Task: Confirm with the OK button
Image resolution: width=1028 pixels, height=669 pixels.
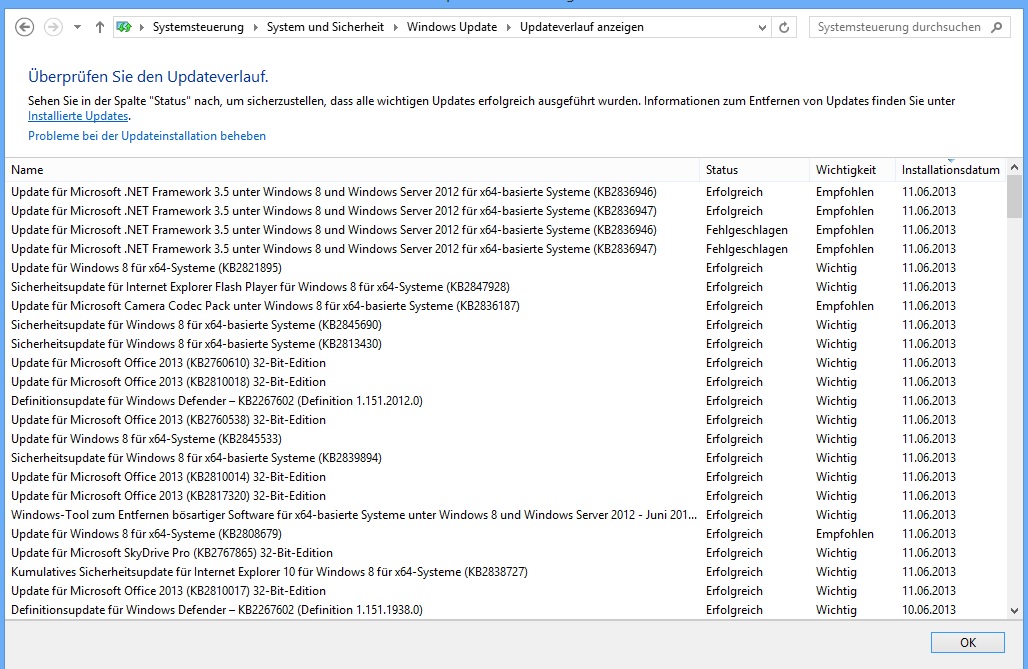Action: coord(968,643)
